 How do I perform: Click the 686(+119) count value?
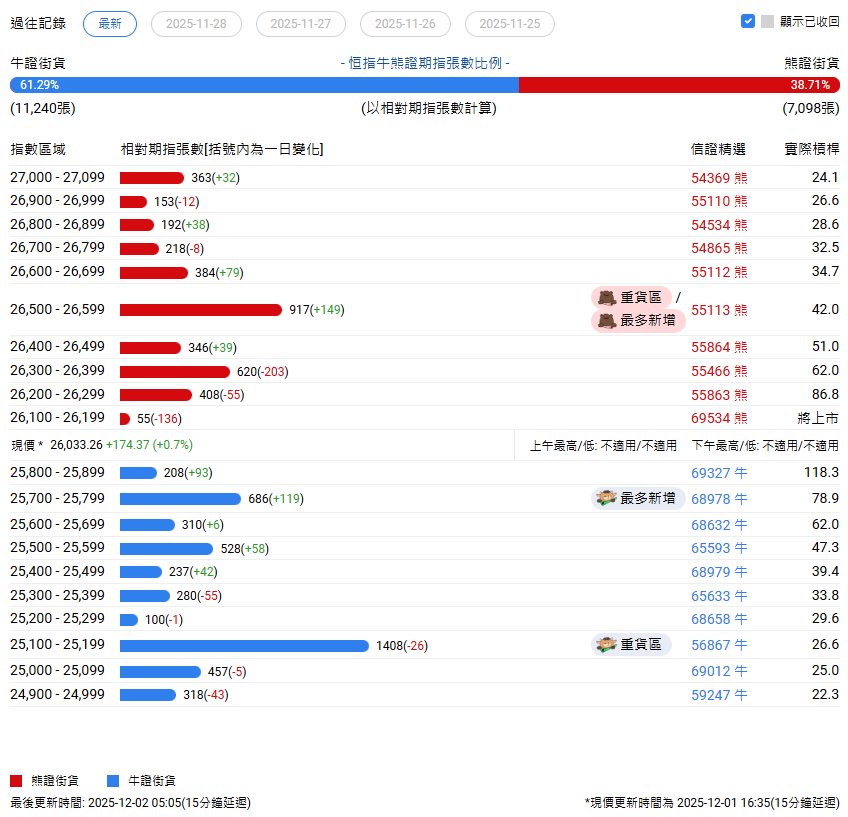276,499
